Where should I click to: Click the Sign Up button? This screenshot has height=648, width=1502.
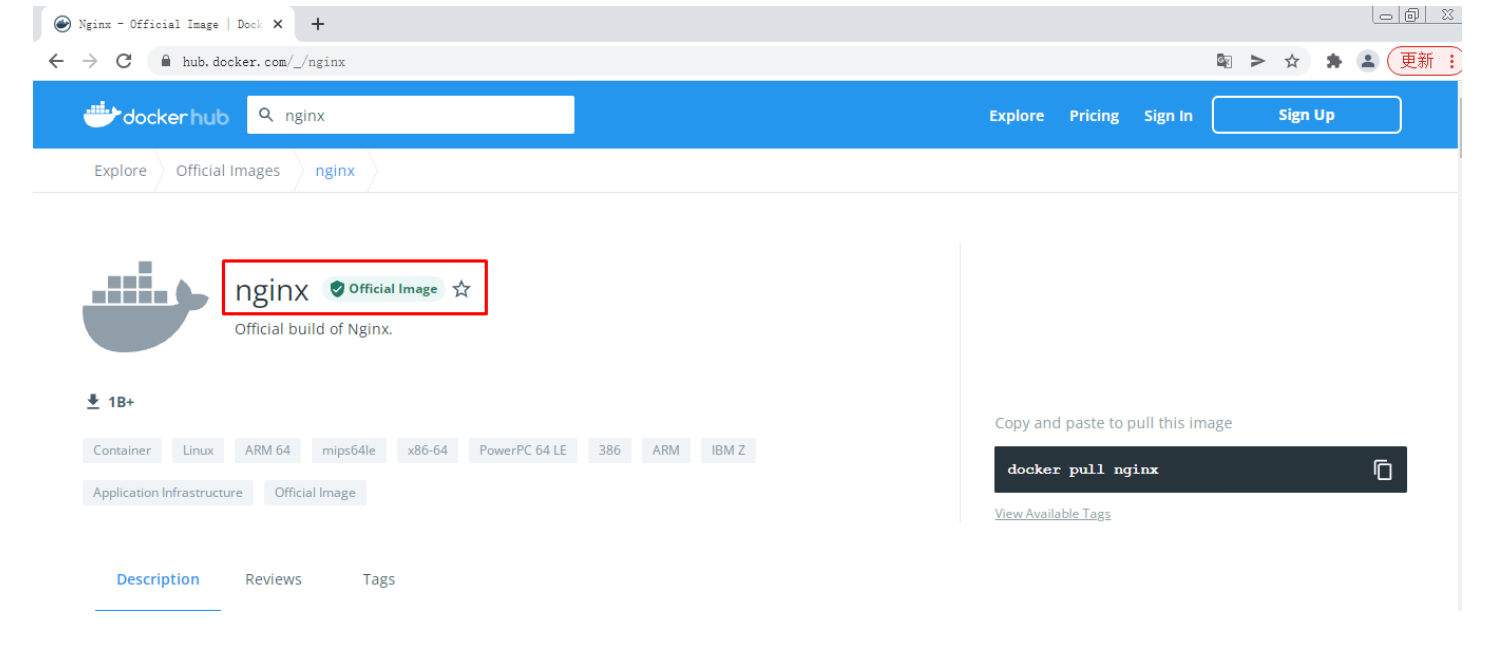[1306, 115]
